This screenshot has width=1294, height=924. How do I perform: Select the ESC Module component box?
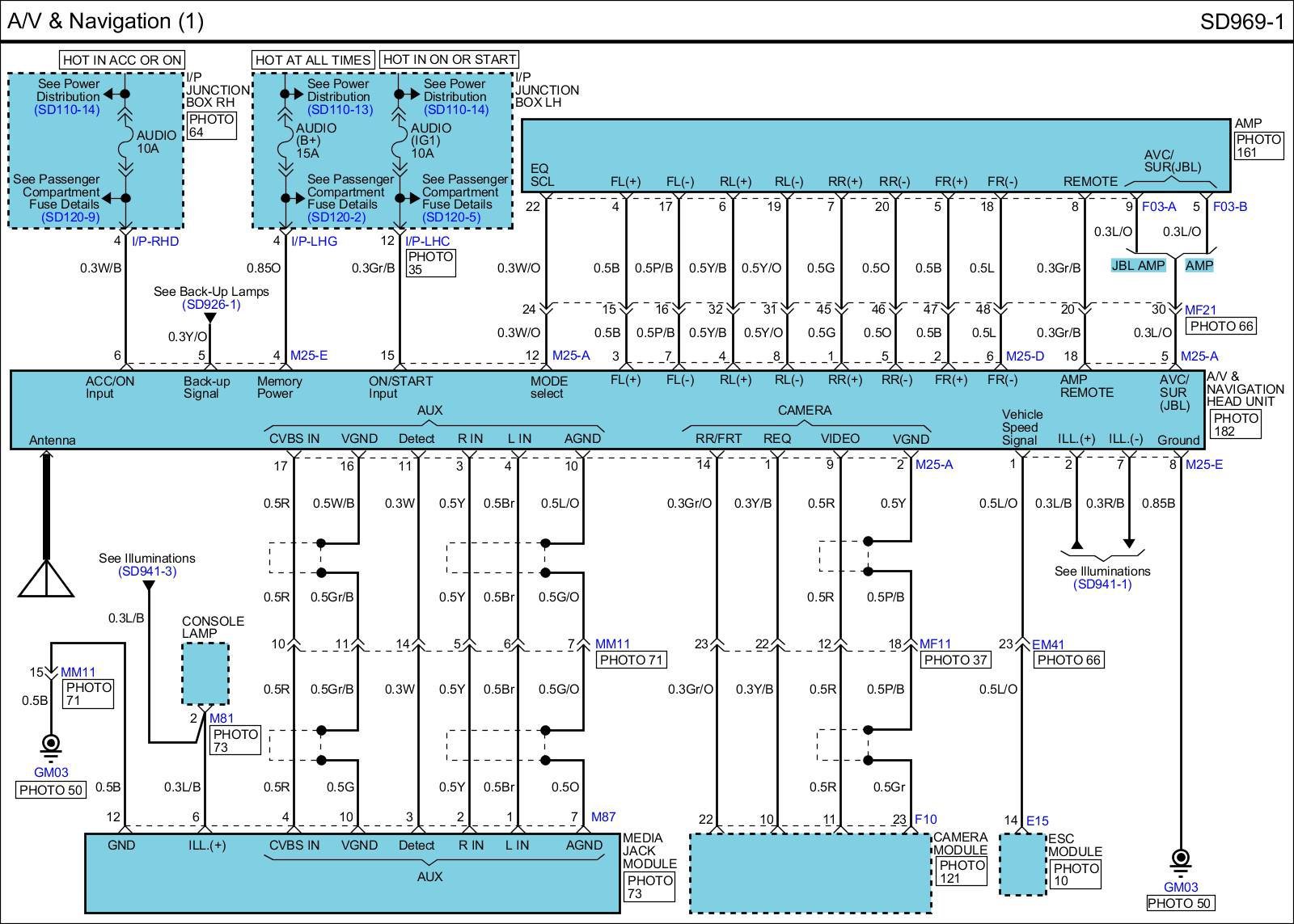click(1022, 865)
